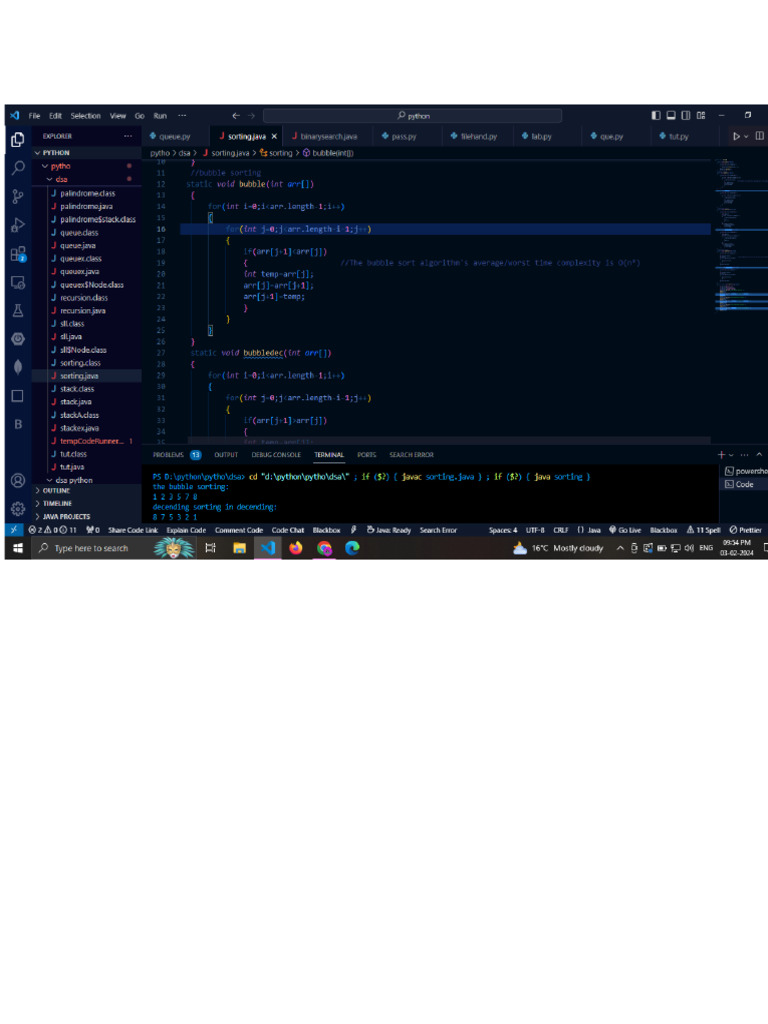Viewport: 768px width, 1024px height.
Task: Open the Testing flask icon
Action: 17,311
